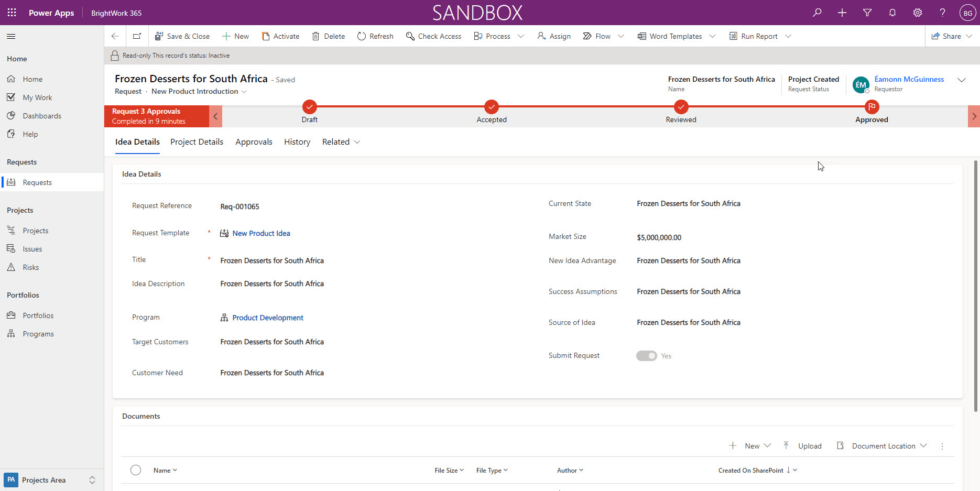Click the Approved stage flag marker
This screenshot has height=491, width=980.
click(x=871, y=106)
